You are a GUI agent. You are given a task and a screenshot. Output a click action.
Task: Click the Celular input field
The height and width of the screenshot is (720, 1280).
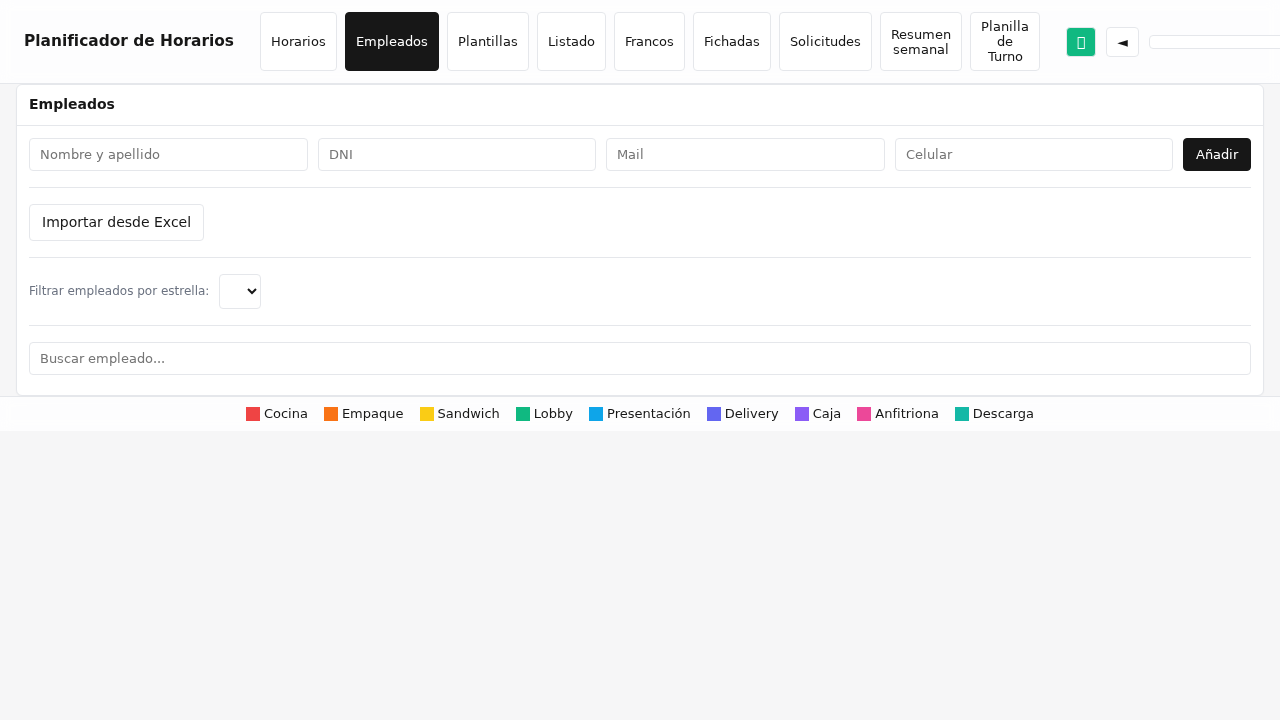(1034, 155)
